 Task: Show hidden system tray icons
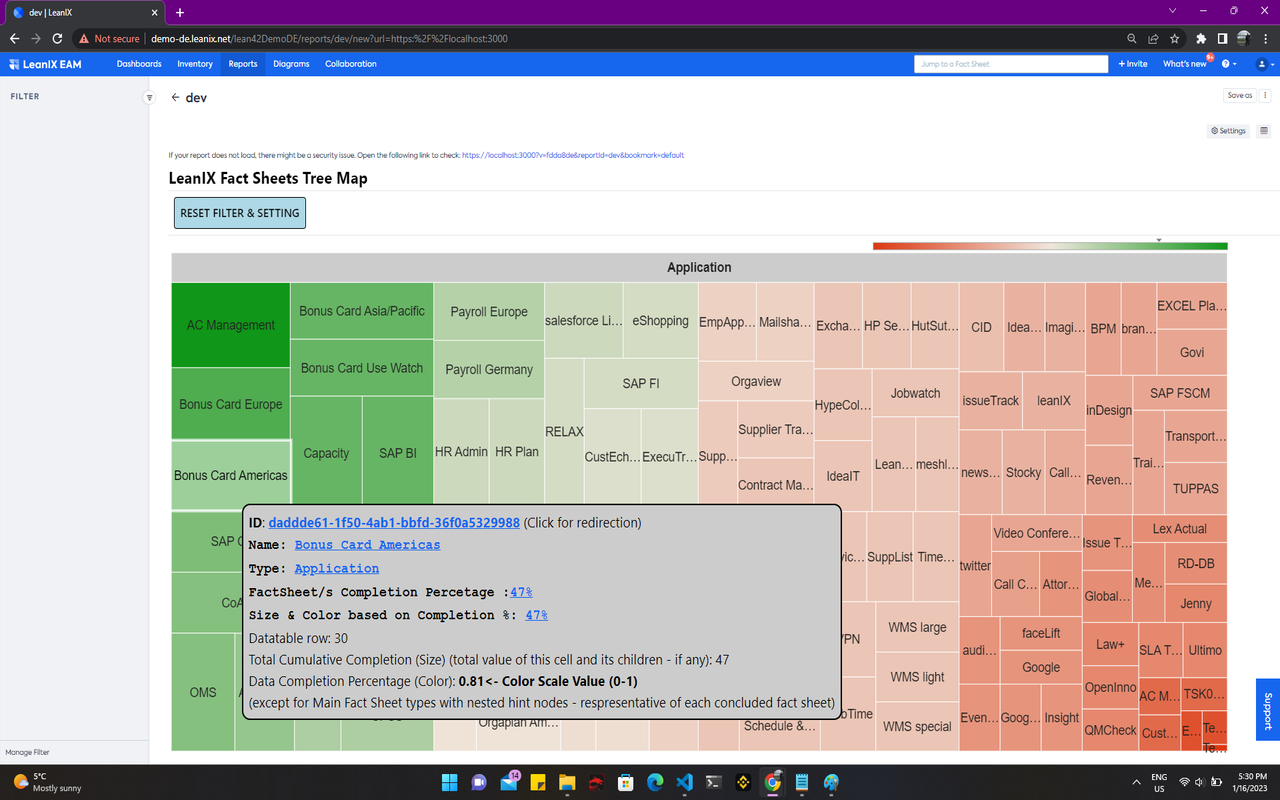click(x=1136, y=782)
